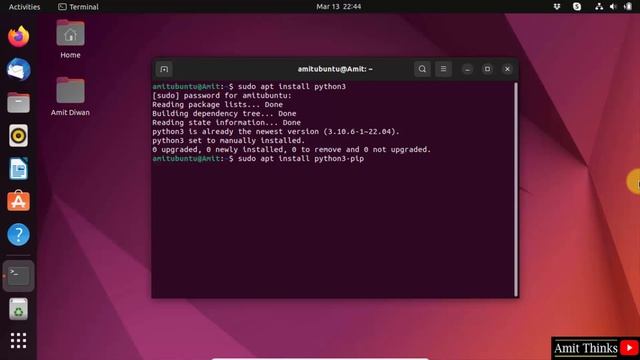Screen dimensions: 640x360
Task: Minimize the terminal window
Action: 468,69
